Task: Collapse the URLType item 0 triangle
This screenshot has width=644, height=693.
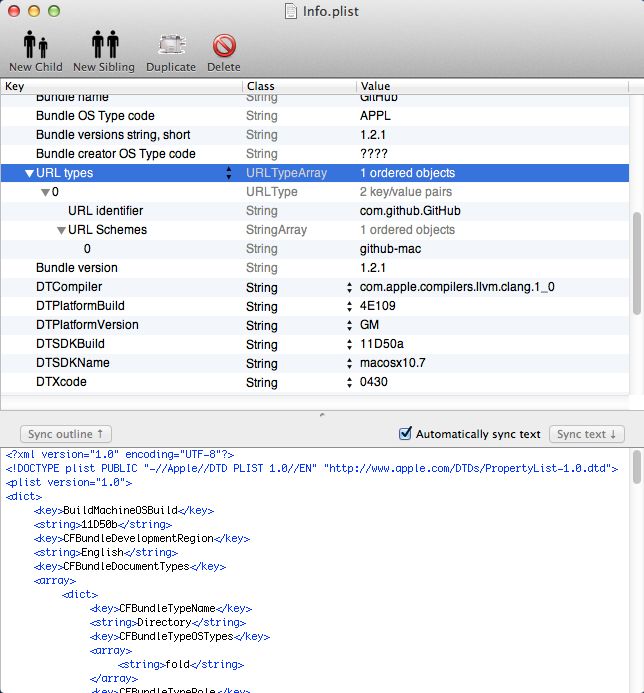Action: pyautogui.click(x=45, y=192)
